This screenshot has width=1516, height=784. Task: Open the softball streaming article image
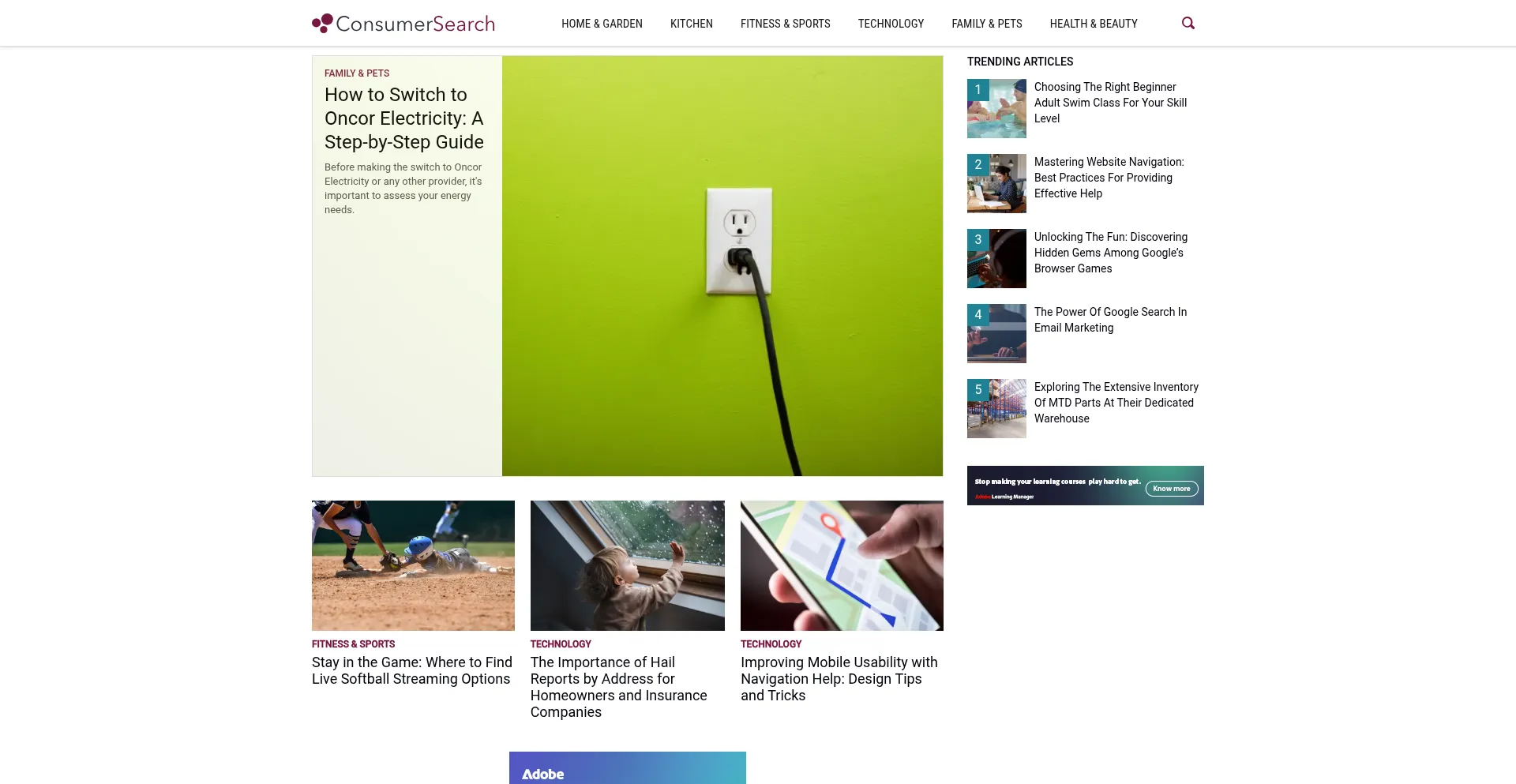pos(413,565)
